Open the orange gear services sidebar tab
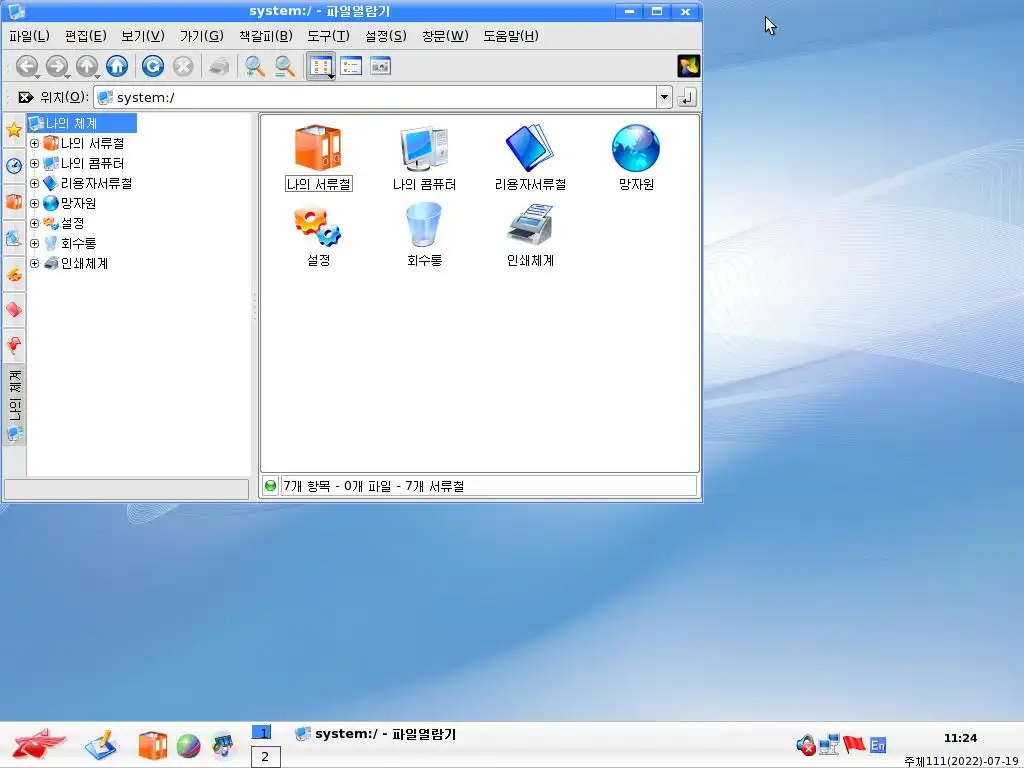 click(14, 274)
